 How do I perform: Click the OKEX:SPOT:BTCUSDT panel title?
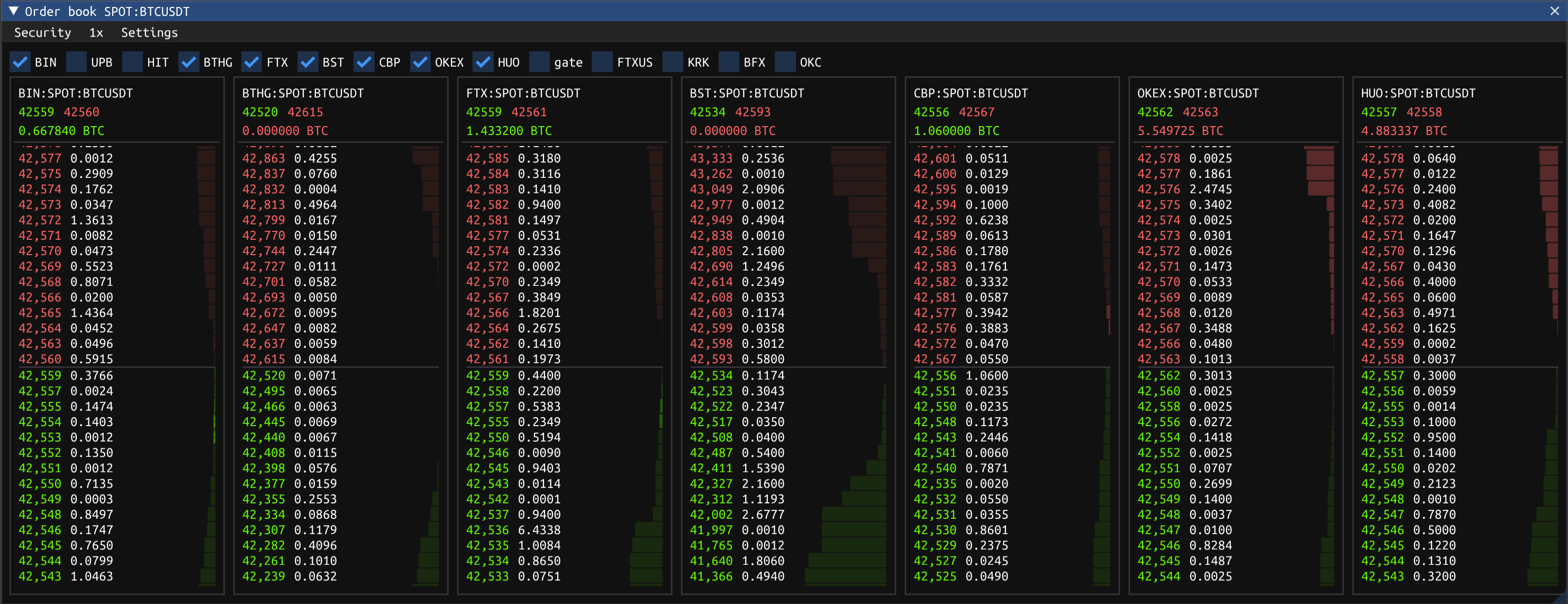click(x=1198, y=93)
